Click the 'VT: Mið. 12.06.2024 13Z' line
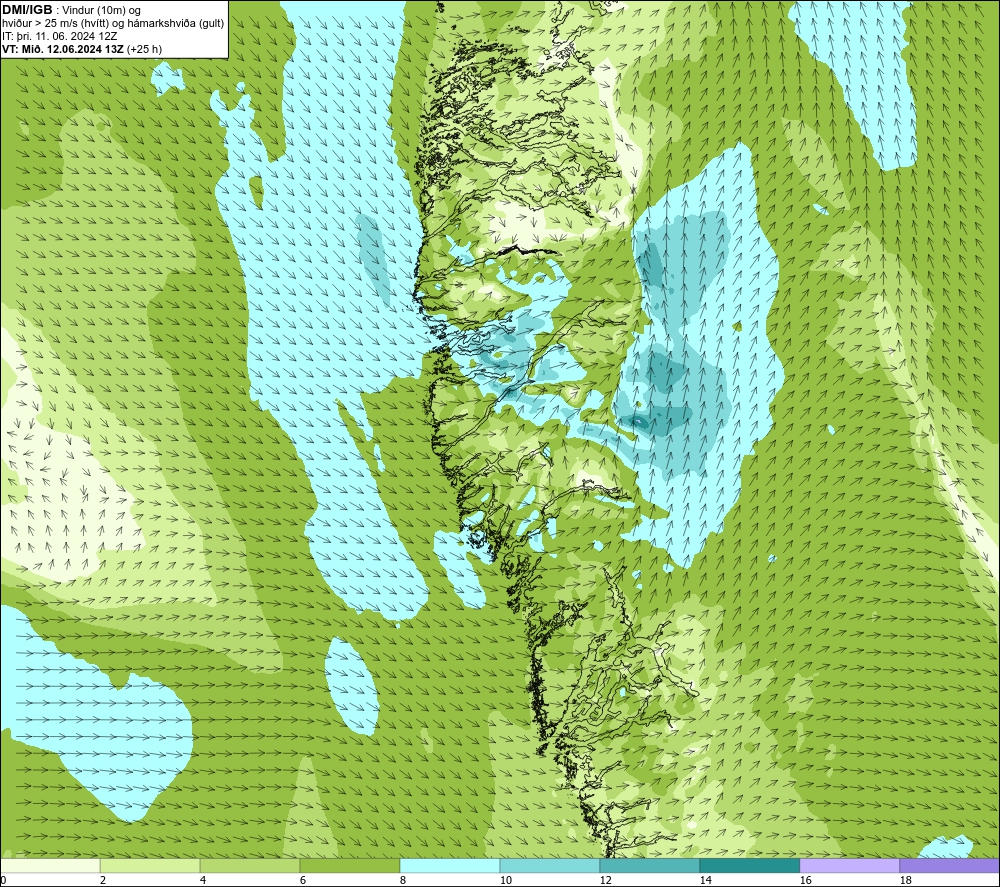Image resolution: width=1000 pixels, height=887 pixels. pyautogui.click(x=63, y=49)
